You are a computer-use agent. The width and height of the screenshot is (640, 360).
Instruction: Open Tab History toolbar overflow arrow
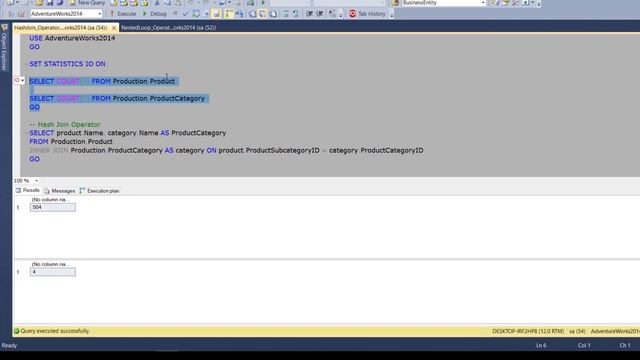click(391, 15)
